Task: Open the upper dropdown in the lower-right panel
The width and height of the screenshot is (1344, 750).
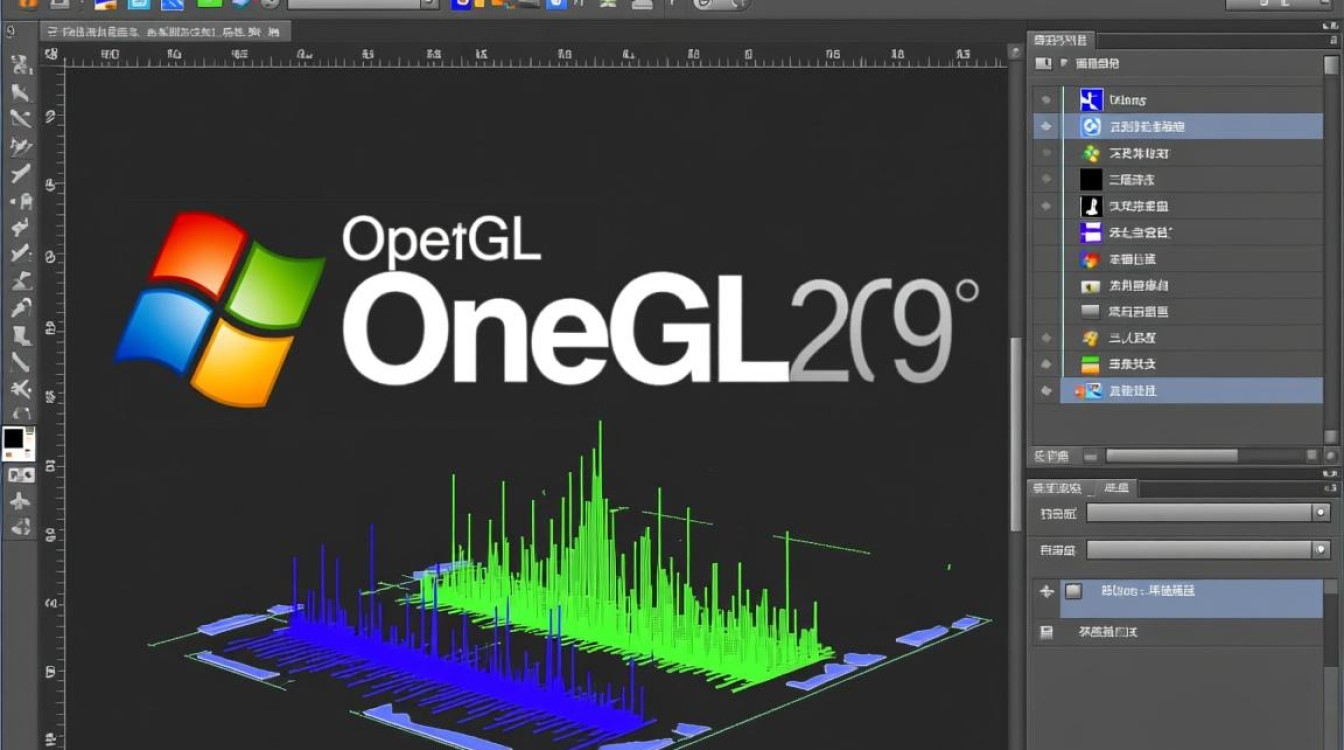Action: pos(1207,513)
